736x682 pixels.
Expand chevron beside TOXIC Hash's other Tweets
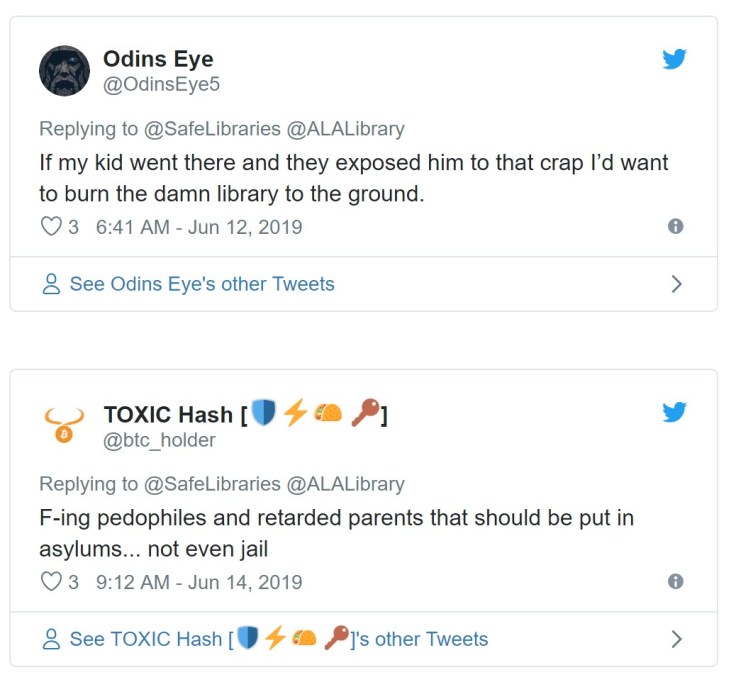click(x=677, y=639)
